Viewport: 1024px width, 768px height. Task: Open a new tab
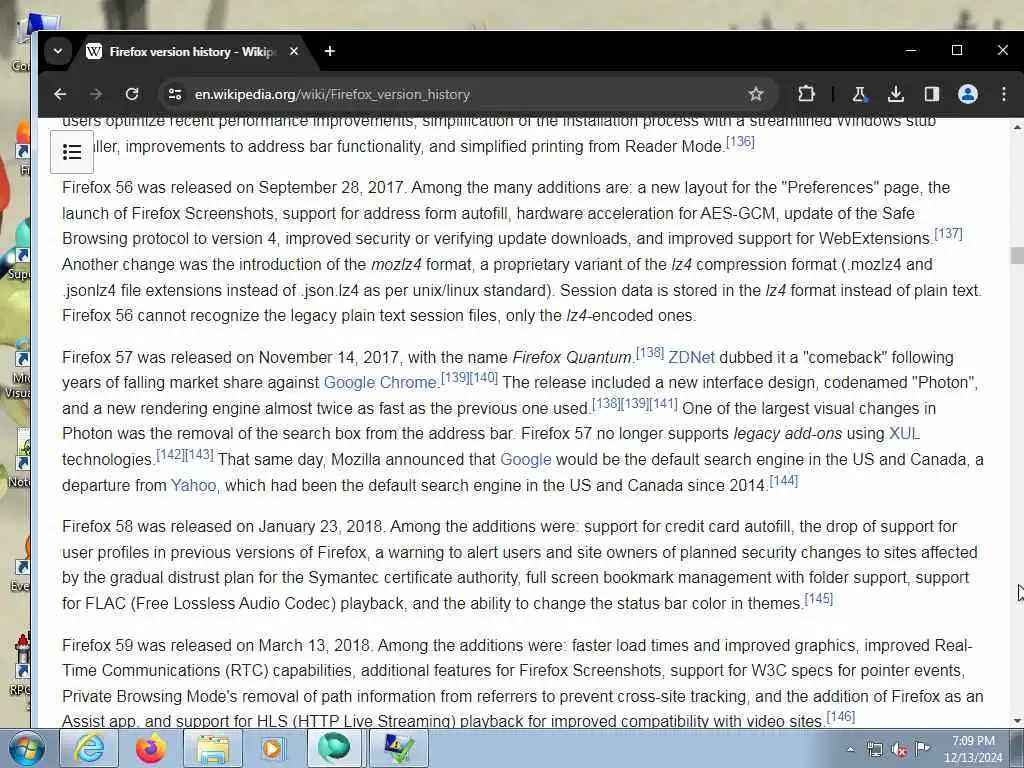pyautogui.click(x=330, y=51)
